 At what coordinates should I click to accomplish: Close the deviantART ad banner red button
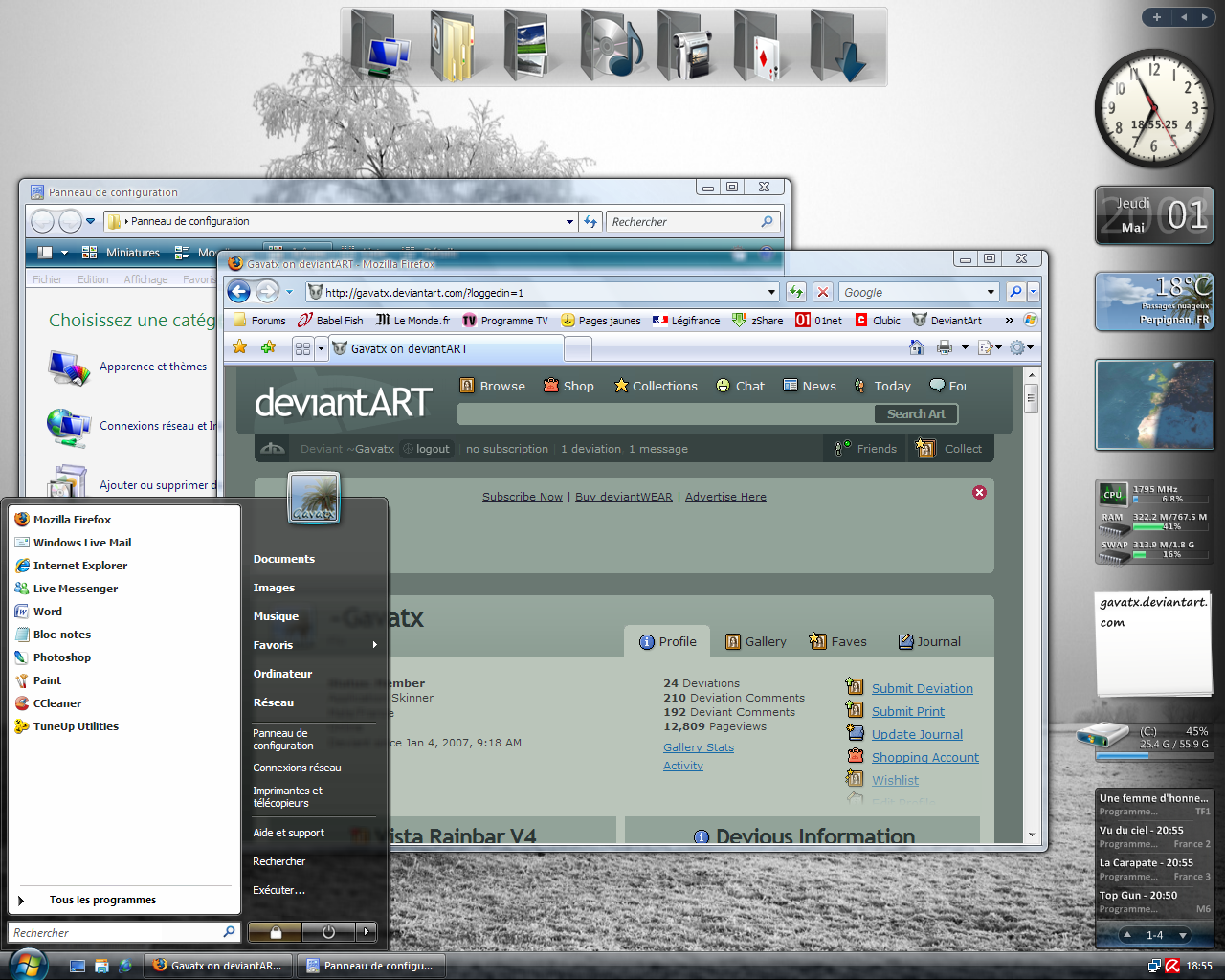click(979, 492)
